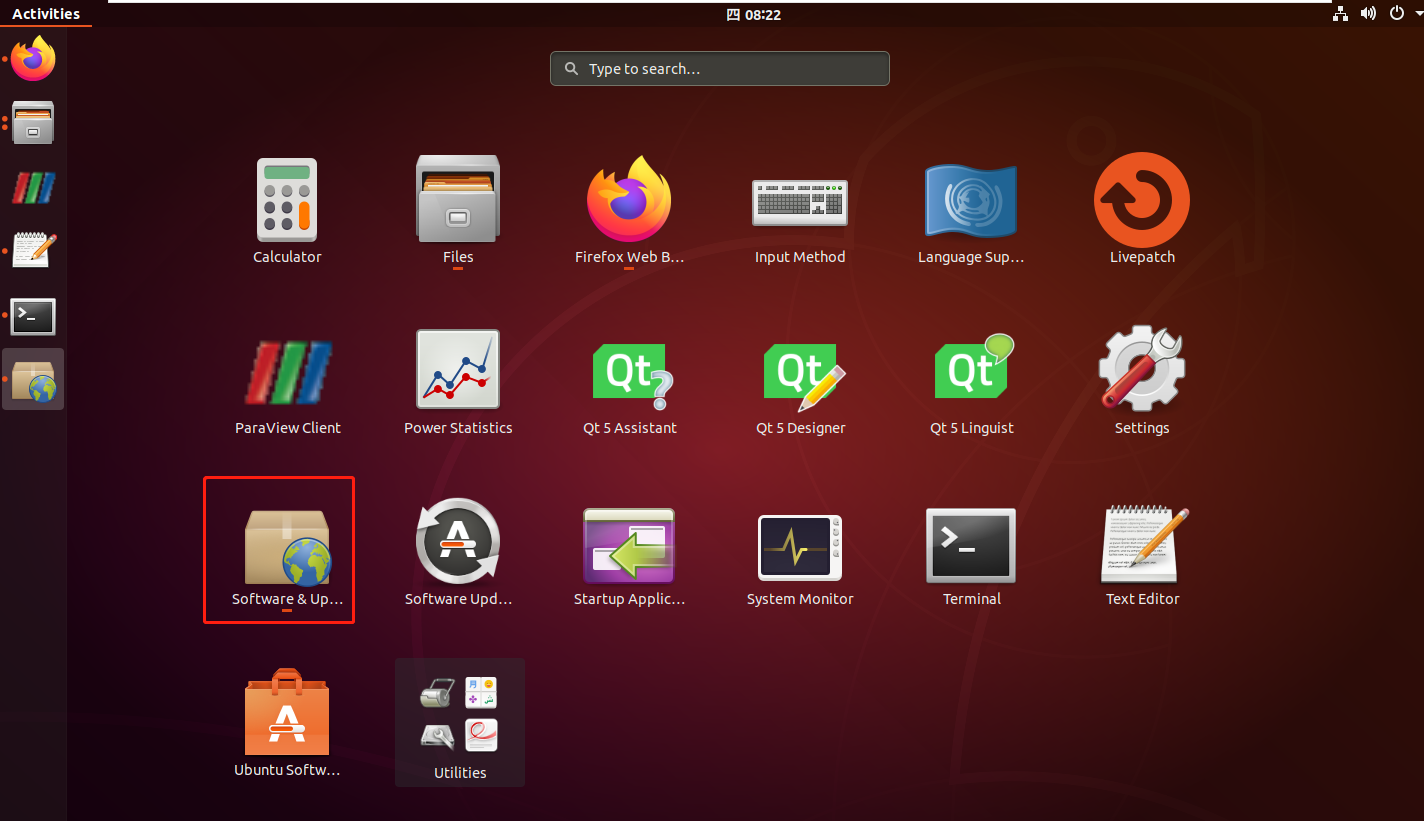Open the Ubuntu Software store
Viewport: 1424px width, 821px height.
[x=287, y=724]
